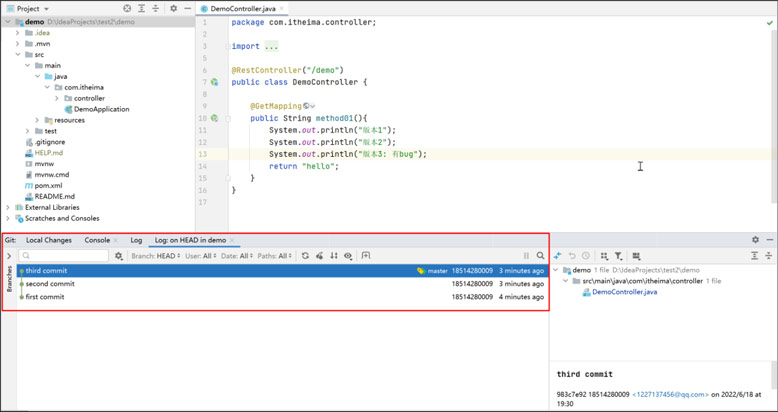Screen dimensions: 778x412
Task: Select the 'first commit' row in log
Action: [283, 297]
